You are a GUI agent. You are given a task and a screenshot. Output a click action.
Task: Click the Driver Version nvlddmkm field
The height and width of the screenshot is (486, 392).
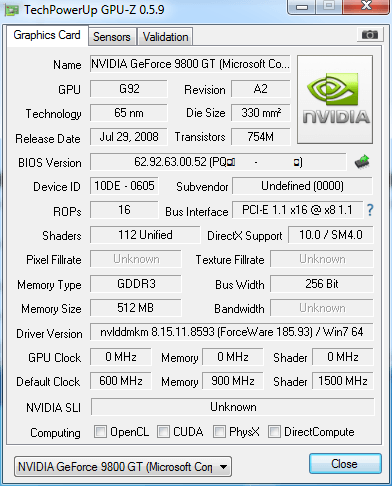click(x=232, y=332)
